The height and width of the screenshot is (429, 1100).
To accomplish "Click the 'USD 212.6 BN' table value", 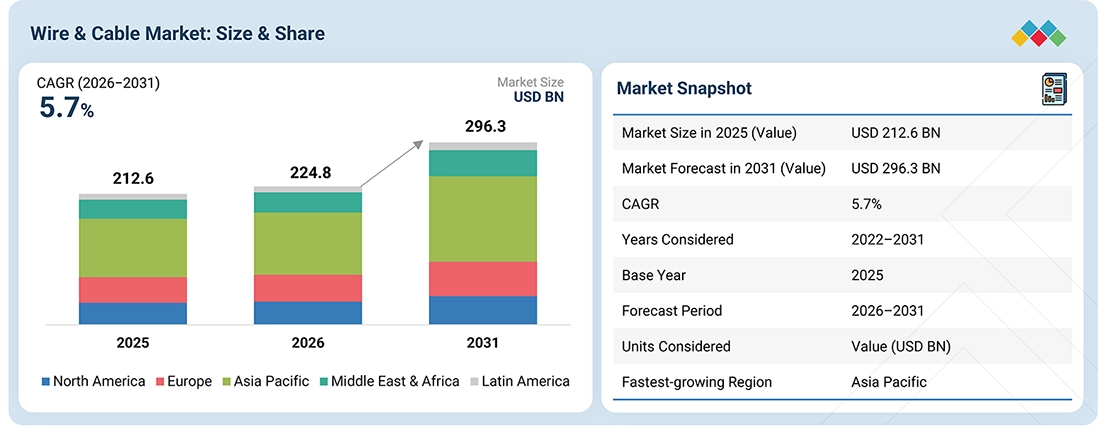I will (x=896, y=132).
